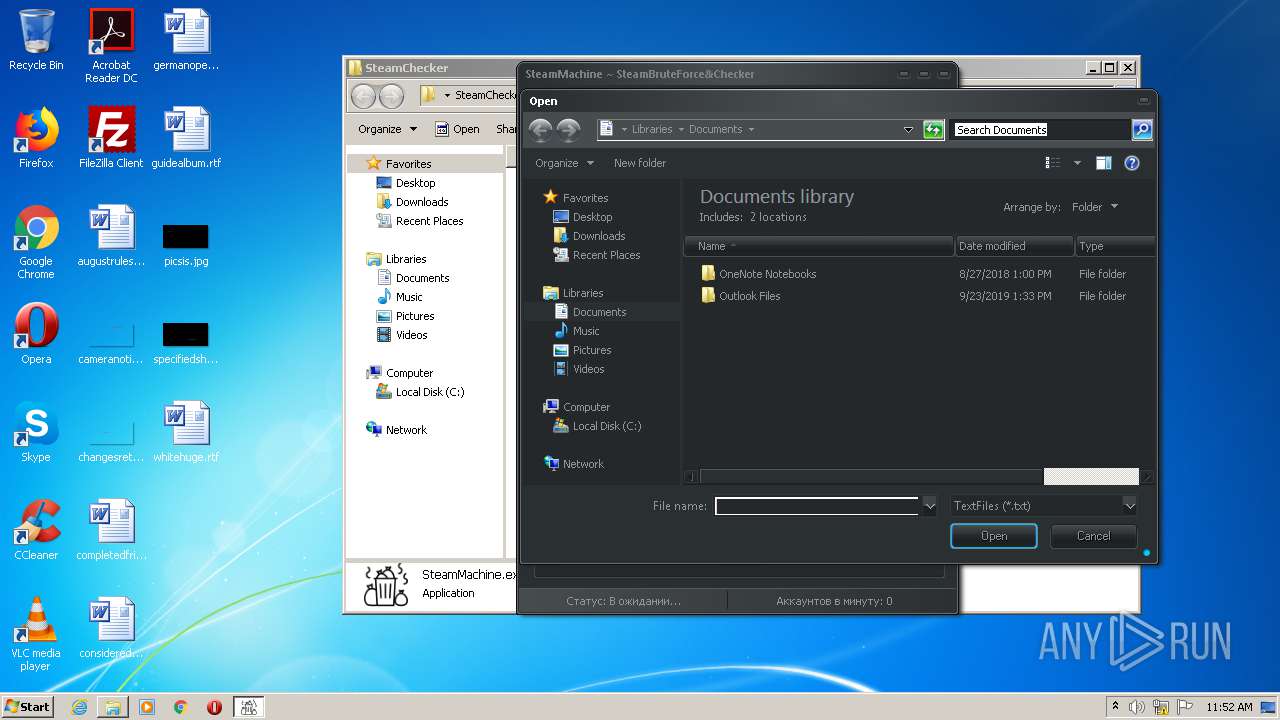Sort by the Name column header

(x=819, y=246)
